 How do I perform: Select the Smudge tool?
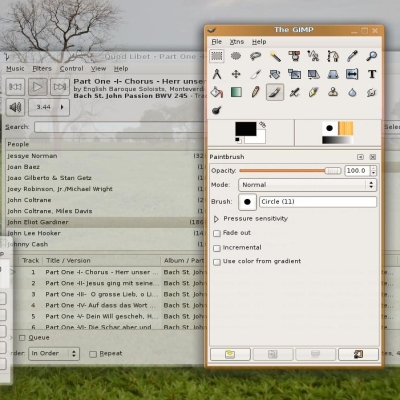[372, 92]
